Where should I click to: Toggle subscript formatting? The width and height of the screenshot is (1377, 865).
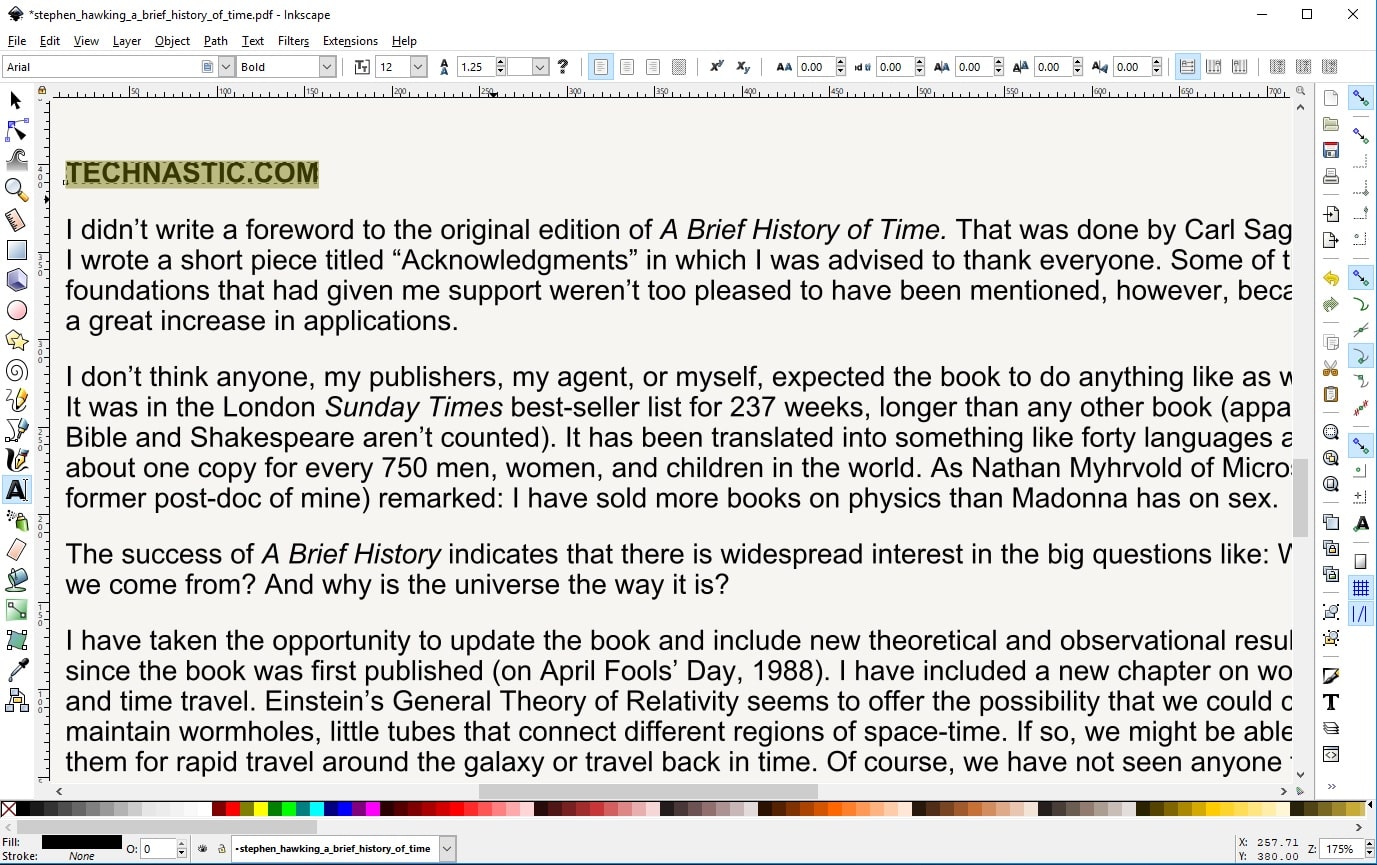[743, 67]
